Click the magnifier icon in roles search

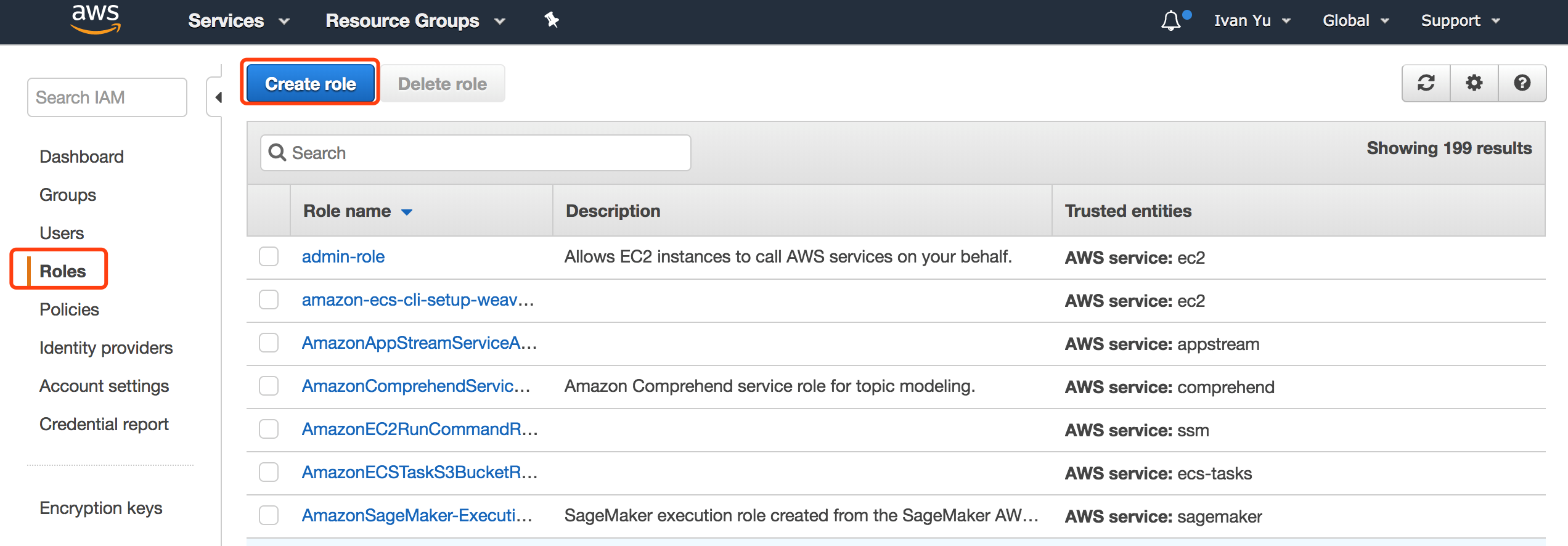pos(277,153)
